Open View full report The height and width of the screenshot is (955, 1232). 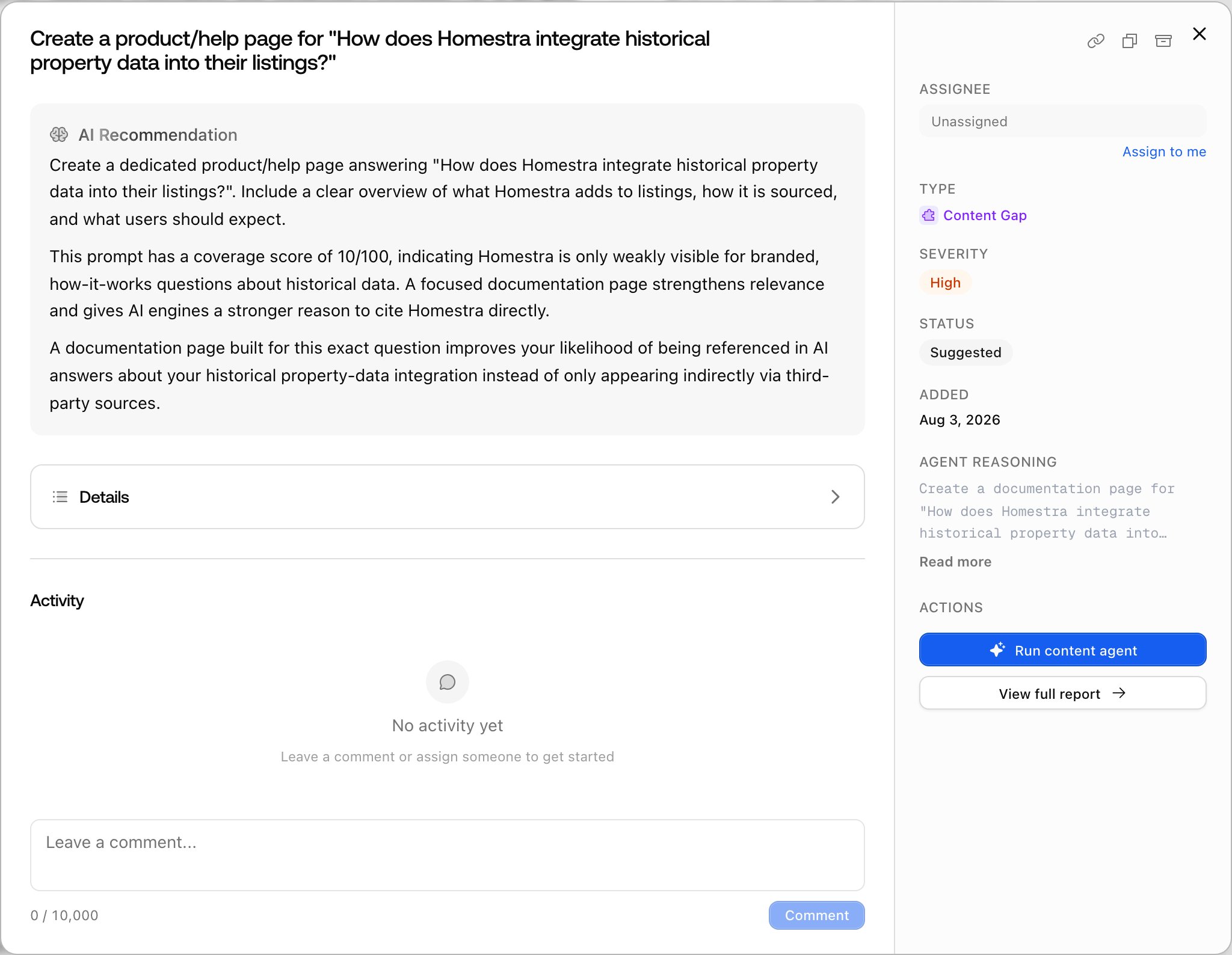1062,693
